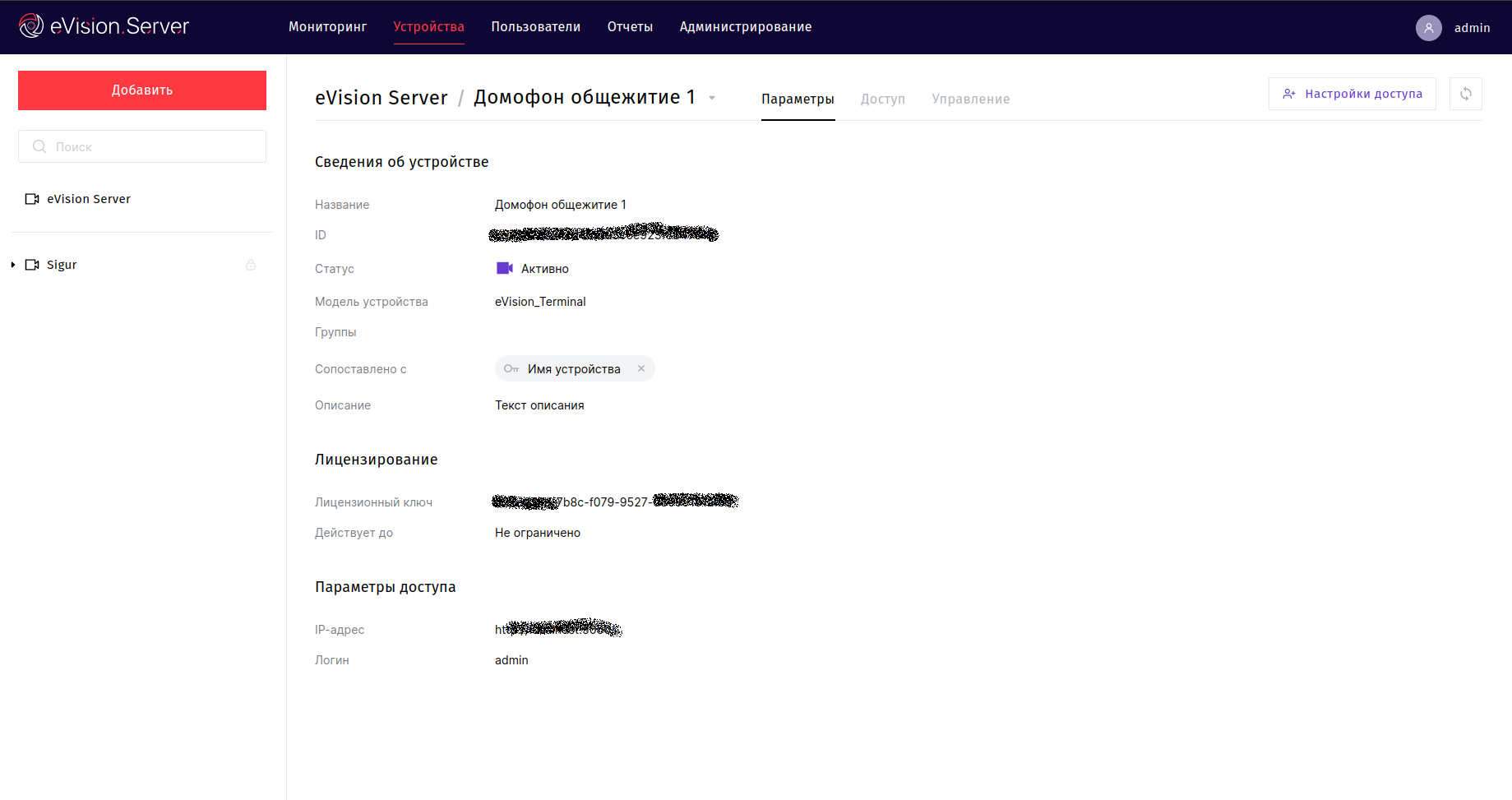1512x800 pixels.
Task: Click the 'Сопоставлено с' field label
Action: click(x=360, y=369)
